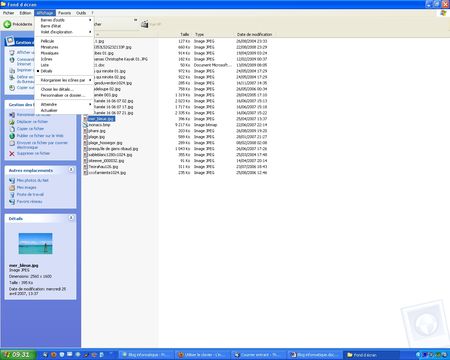
Task: Expand the Atteindre submenu
Action: click(x=64, y=104)
